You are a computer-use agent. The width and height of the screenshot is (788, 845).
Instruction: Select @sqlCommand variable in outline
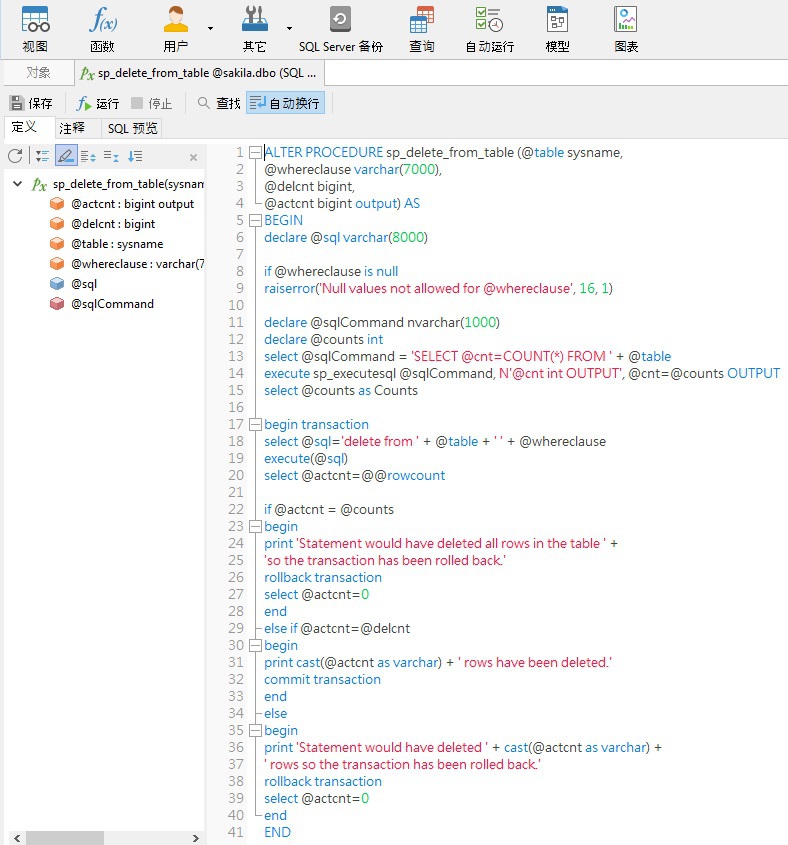click(113, 304)
